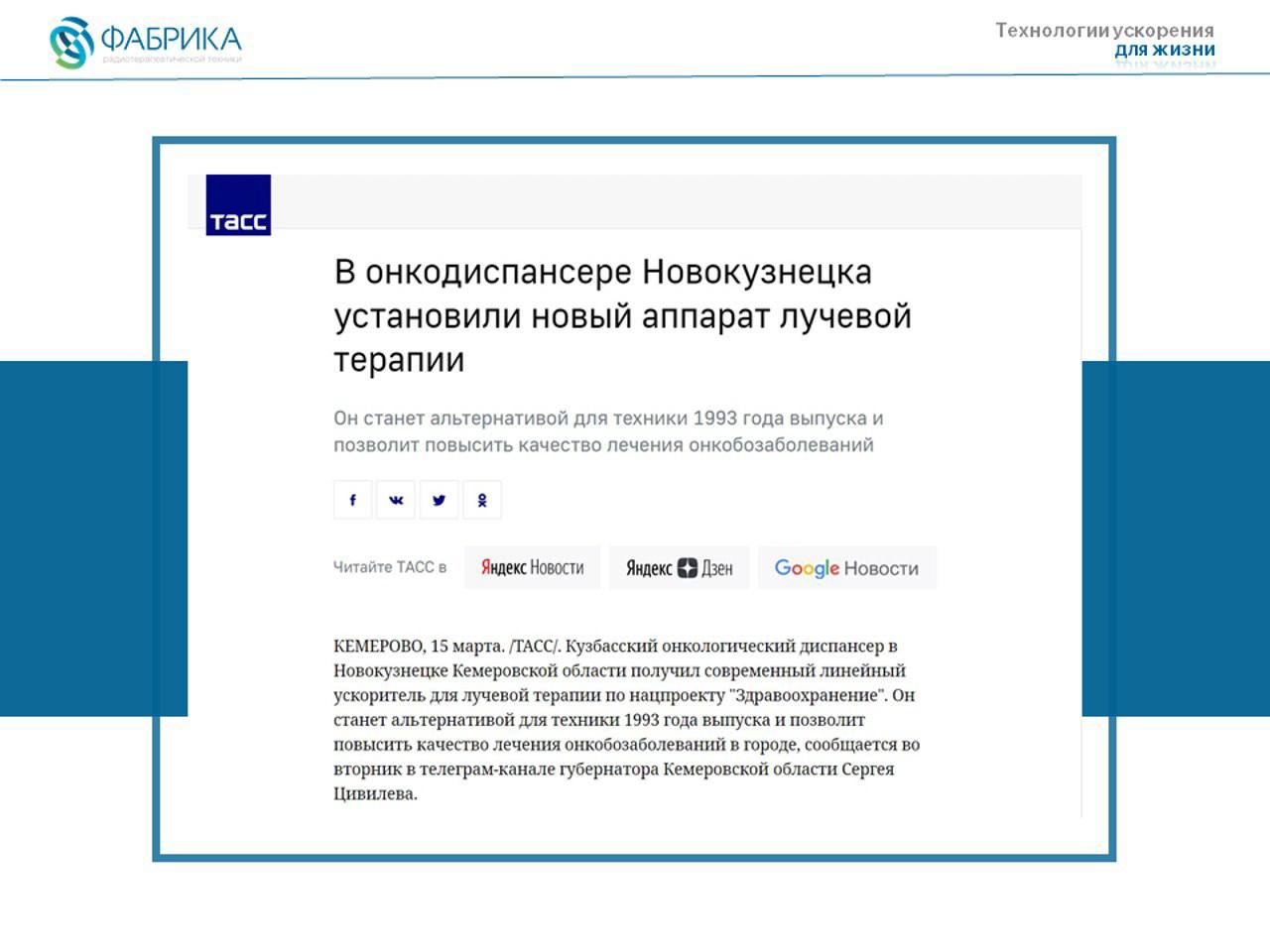Click the Фабрика swirl logo icon
The image size is (1270, 952).
click(x=71, y=43)
